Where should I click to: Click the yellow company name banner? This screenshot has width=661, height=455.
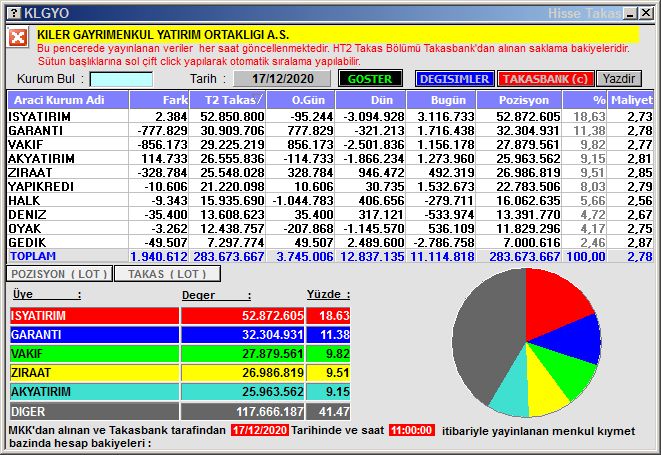tap(337, 35)
